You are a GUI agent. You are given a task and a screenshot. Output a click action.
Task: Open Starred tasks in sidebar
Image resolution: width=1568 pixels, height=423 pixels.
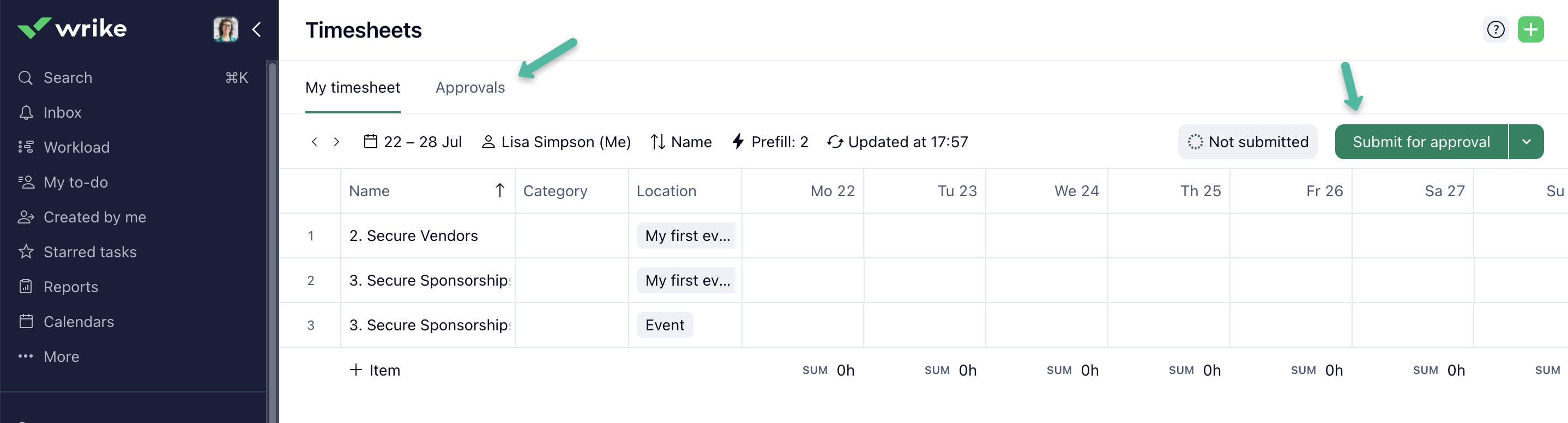pos(89,252)
